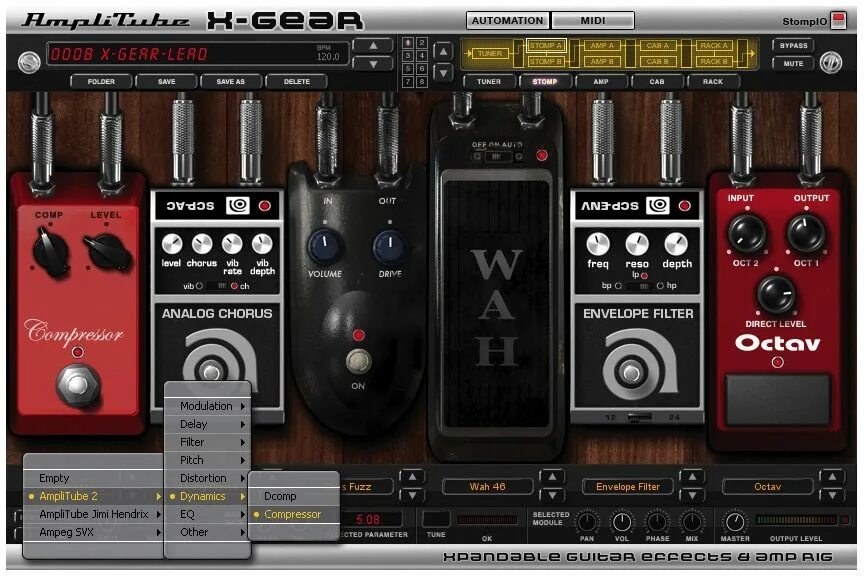The image size is (864, 576).
Task: Select the TUNER block in signal chain
Action: click(x=489, y=53)
